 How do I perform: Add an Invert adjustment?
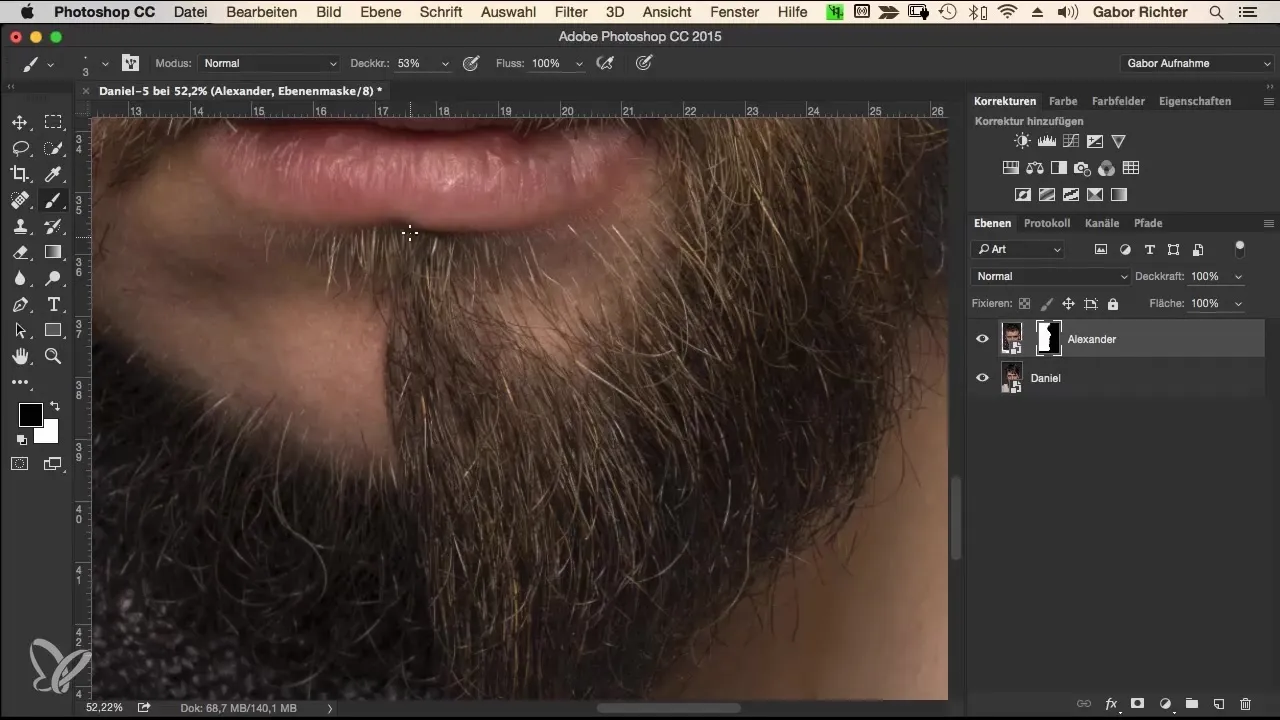click(1023, 195)
